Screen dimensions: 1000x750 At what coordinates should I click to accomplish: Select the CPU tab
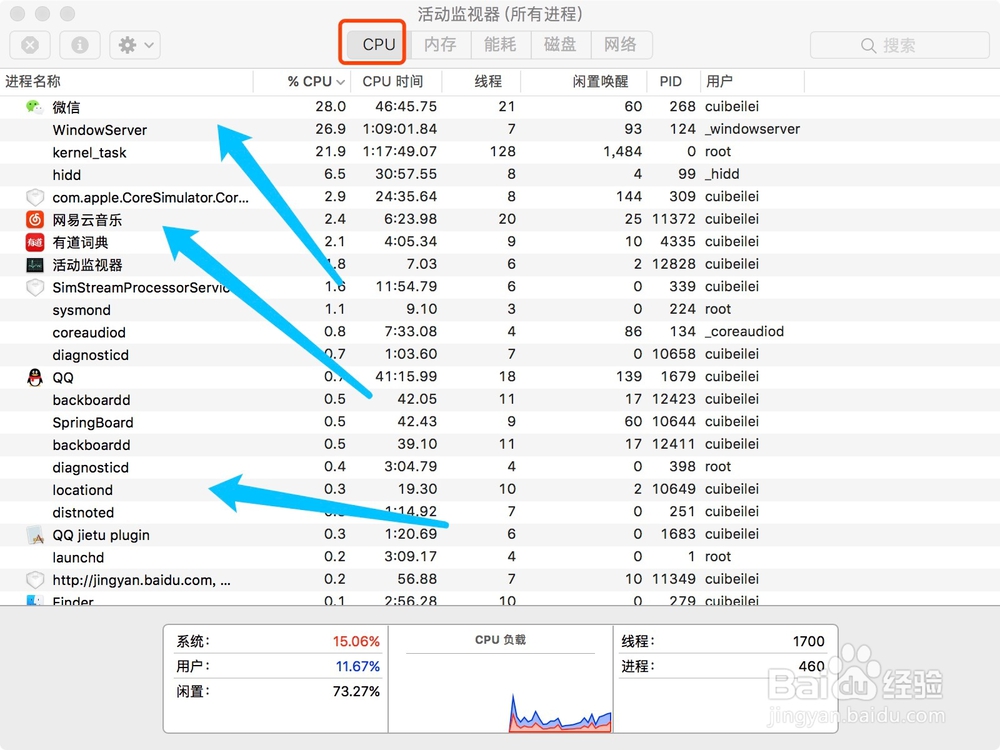[x=379, y=45]
